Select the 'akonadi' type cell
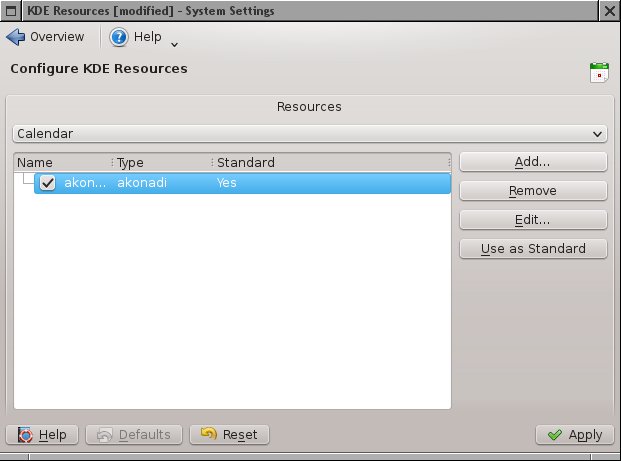621x461 pixels. (142, 183)
